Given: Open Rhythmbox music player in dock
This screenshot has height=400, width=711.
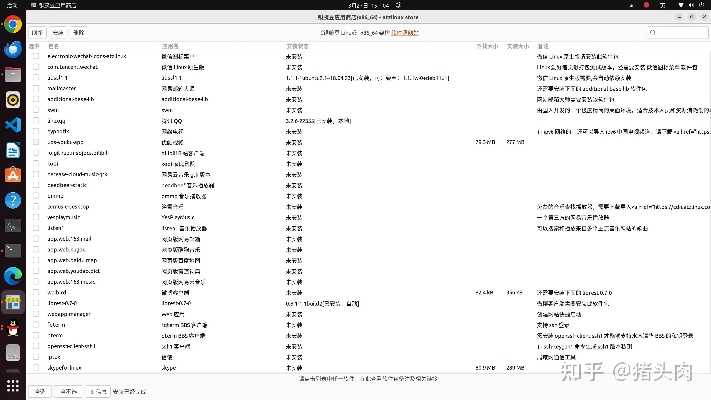Looking at the screenshot, I should pyautogui.click(x=13, y=100).
